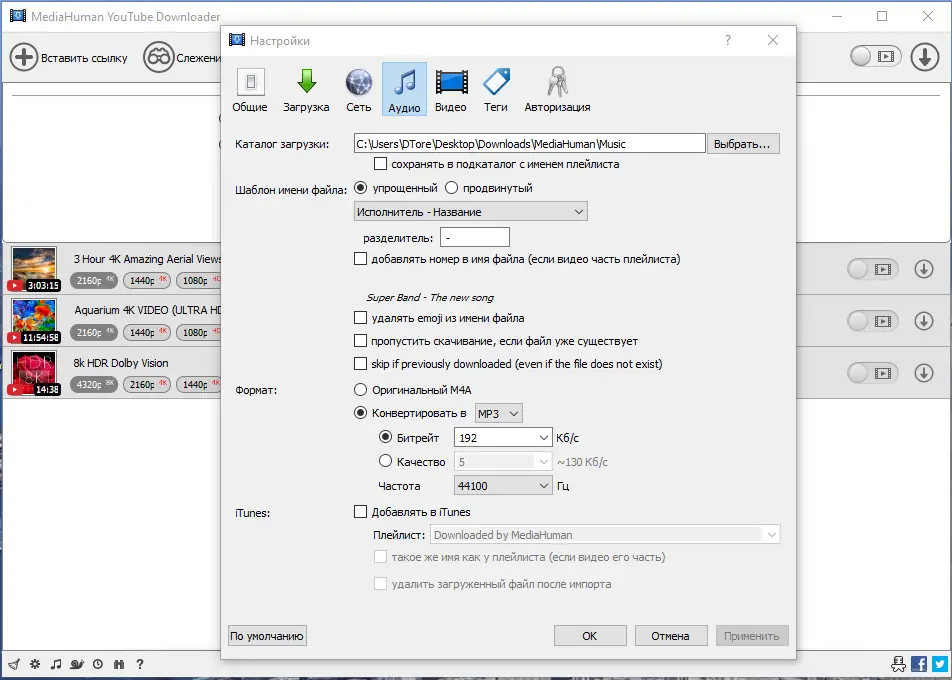
Task: Toggle main toolbar video/audio mode switch
Action: [x=875, y=56]
